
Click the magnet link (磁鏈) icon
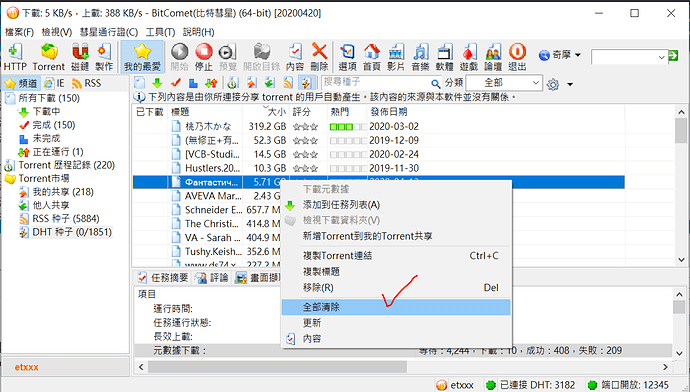80,57
